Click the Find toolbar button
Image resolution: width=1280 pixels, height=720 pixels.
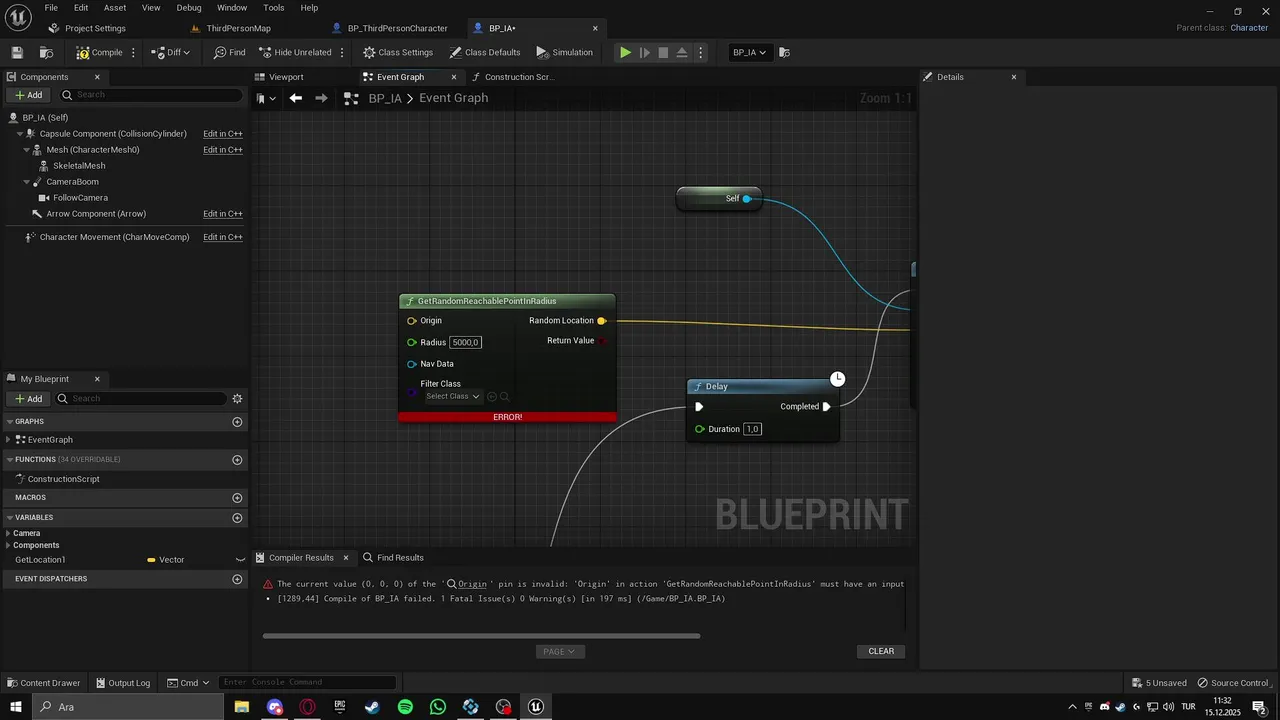pos(229,52)
